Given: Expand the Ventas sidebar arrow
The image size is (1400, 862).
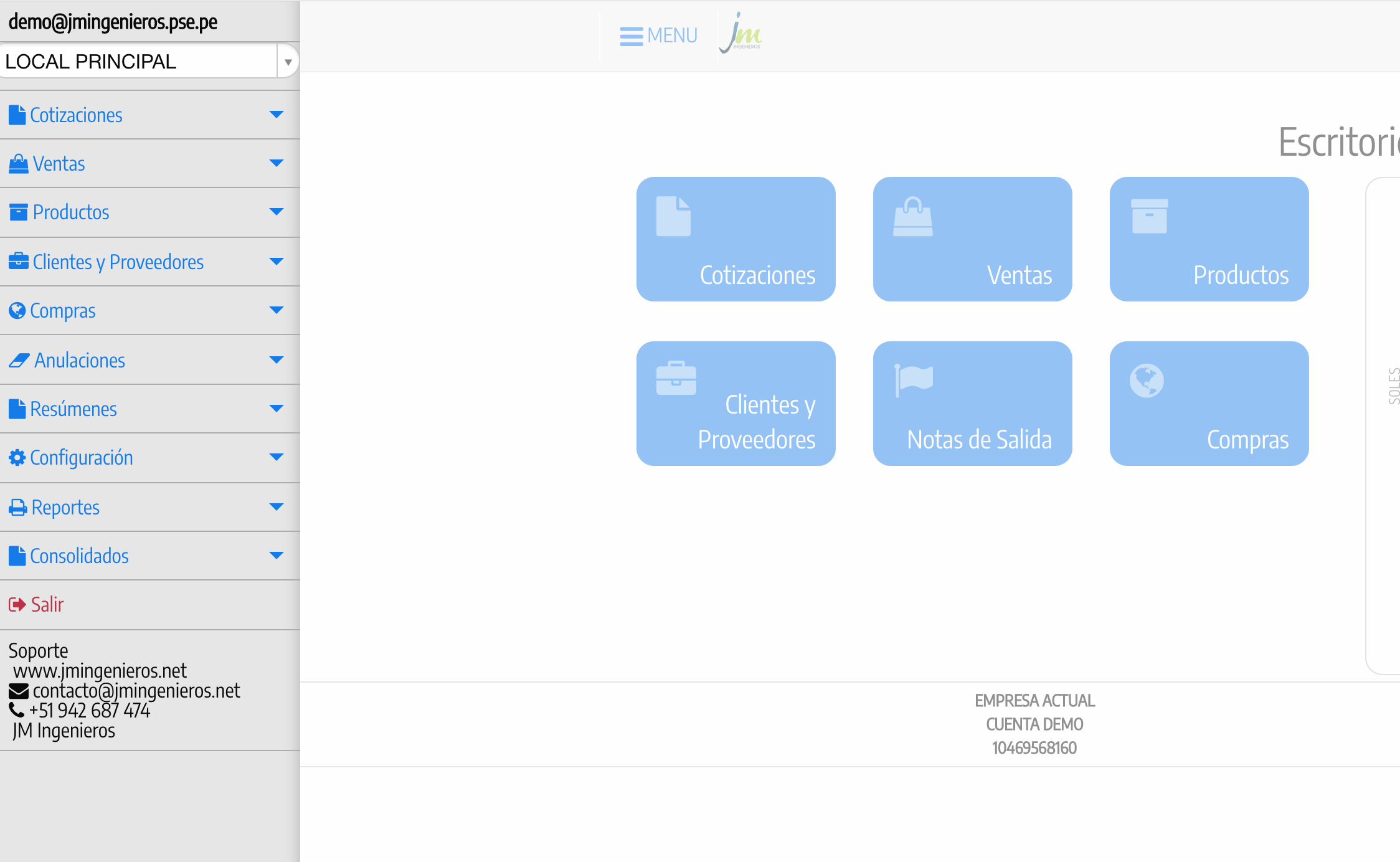Looking at the screenshot, I should [x=276, y=163].
